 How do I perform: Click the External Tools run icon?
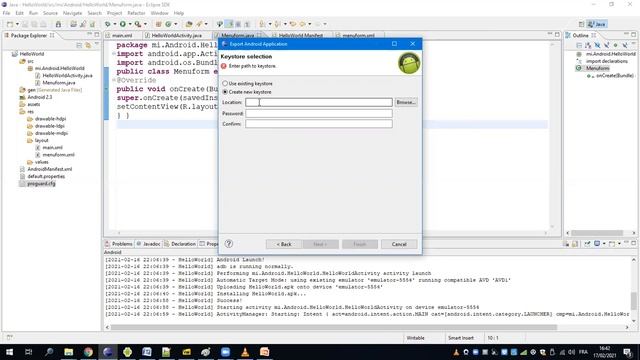click(x=138, y=24)
